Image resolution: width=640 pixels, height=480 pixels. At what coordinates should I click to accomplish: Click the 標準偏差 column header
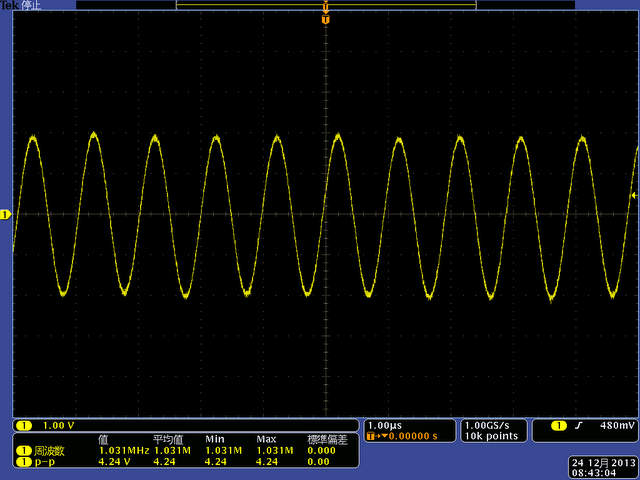[x=327, y=440]
